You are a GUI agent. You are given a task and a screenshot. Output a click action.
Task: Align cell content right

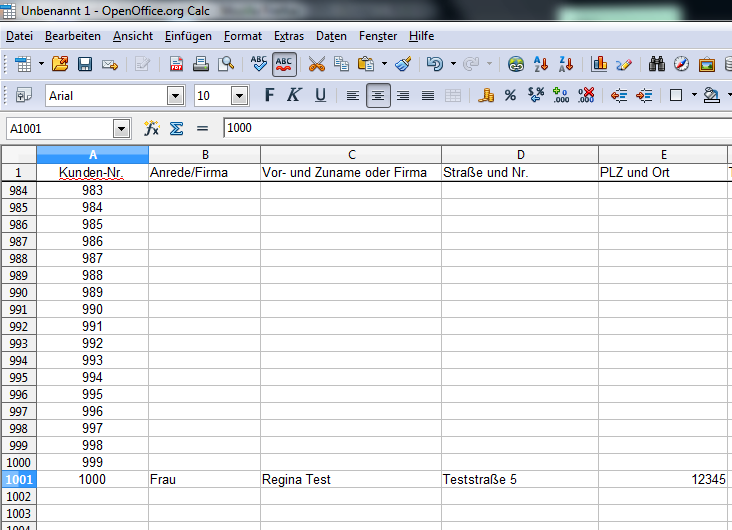pos(403,96)
